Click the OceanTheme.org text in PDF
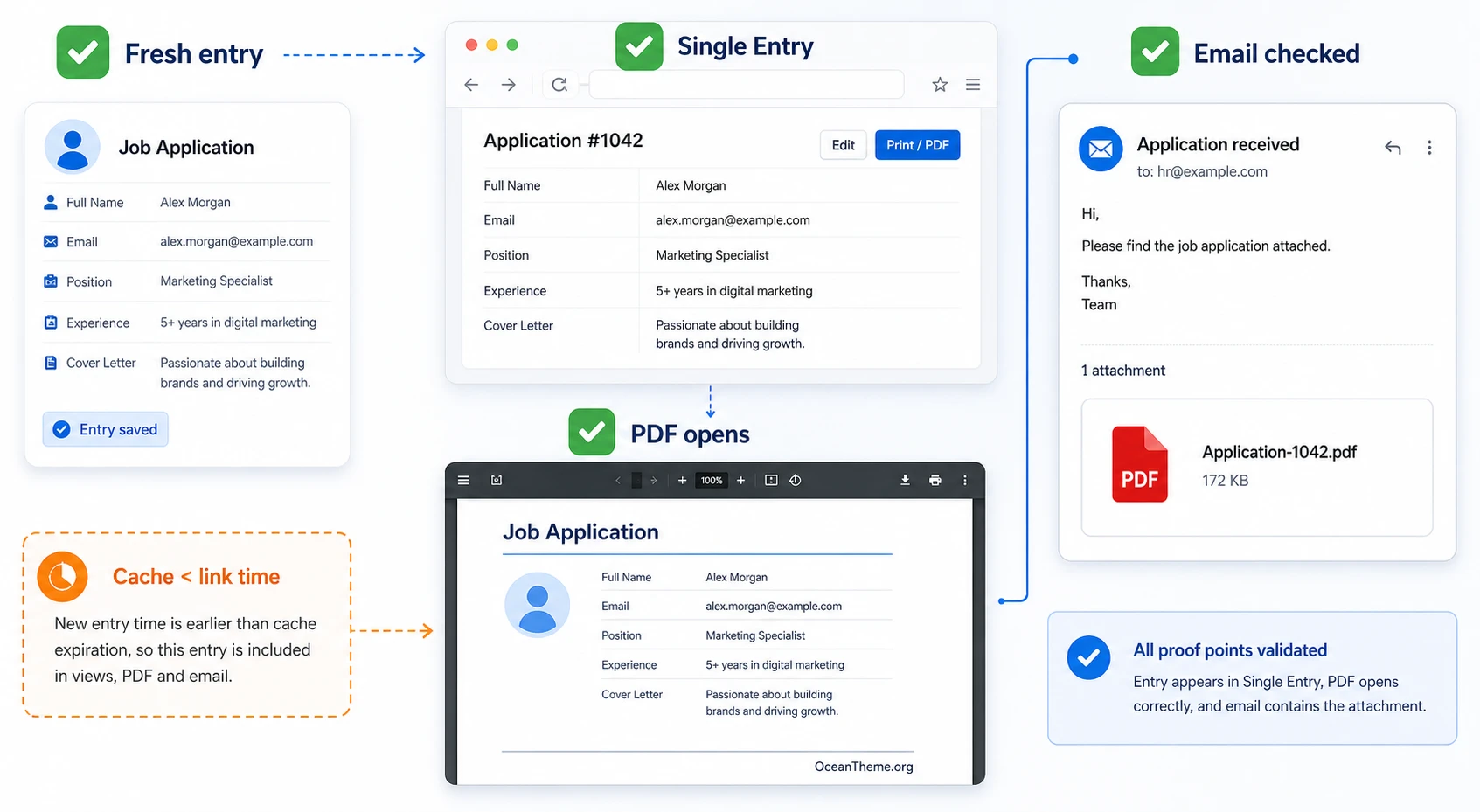Viewport: 1480px width, 812px height. click(864, 767)
